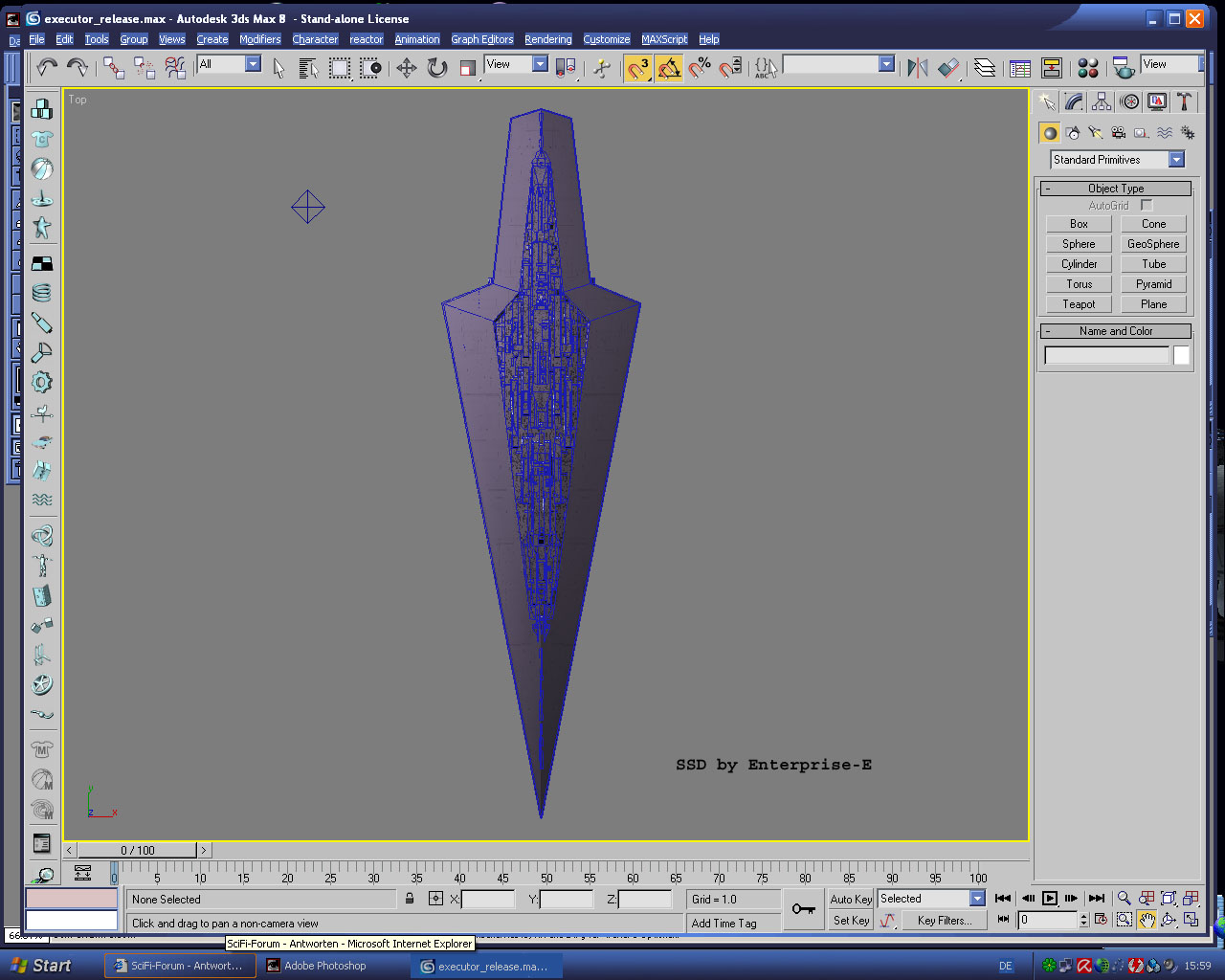The width and height of the screenshot is (1225, 980).
Task: Open the Motion command panel tab
Action: pyautogui.click(x=1129, y=101)
